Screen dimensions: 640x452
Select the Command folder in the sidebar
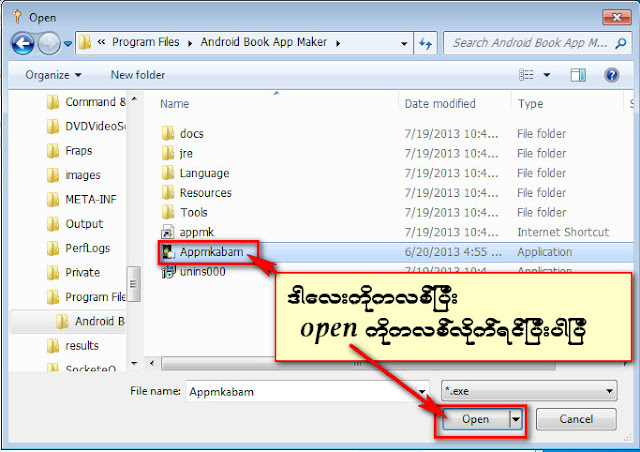point(86,102)
